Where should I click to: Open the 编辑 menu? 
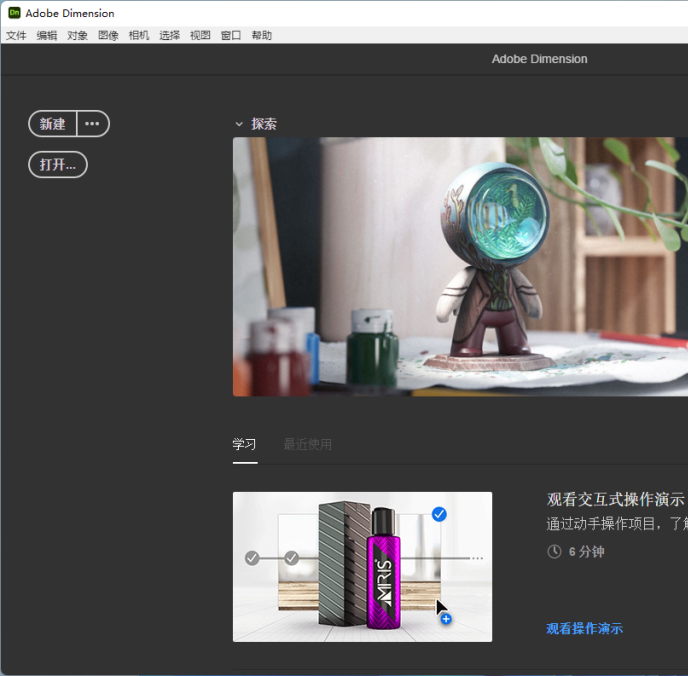pos(47,36)
